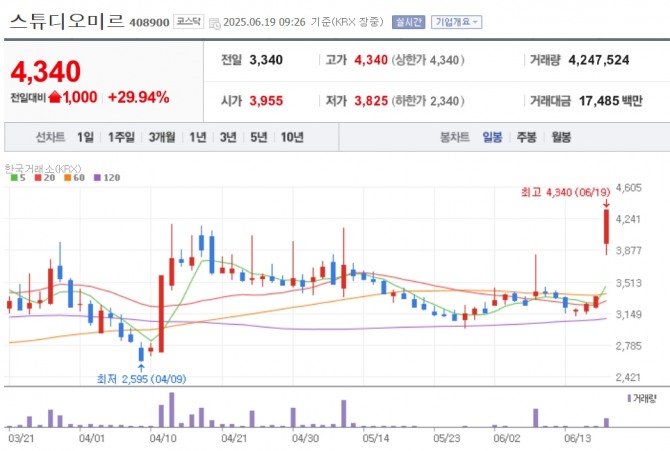Click the 거래대금 value 17,485 백만

(x=611, y=101)
